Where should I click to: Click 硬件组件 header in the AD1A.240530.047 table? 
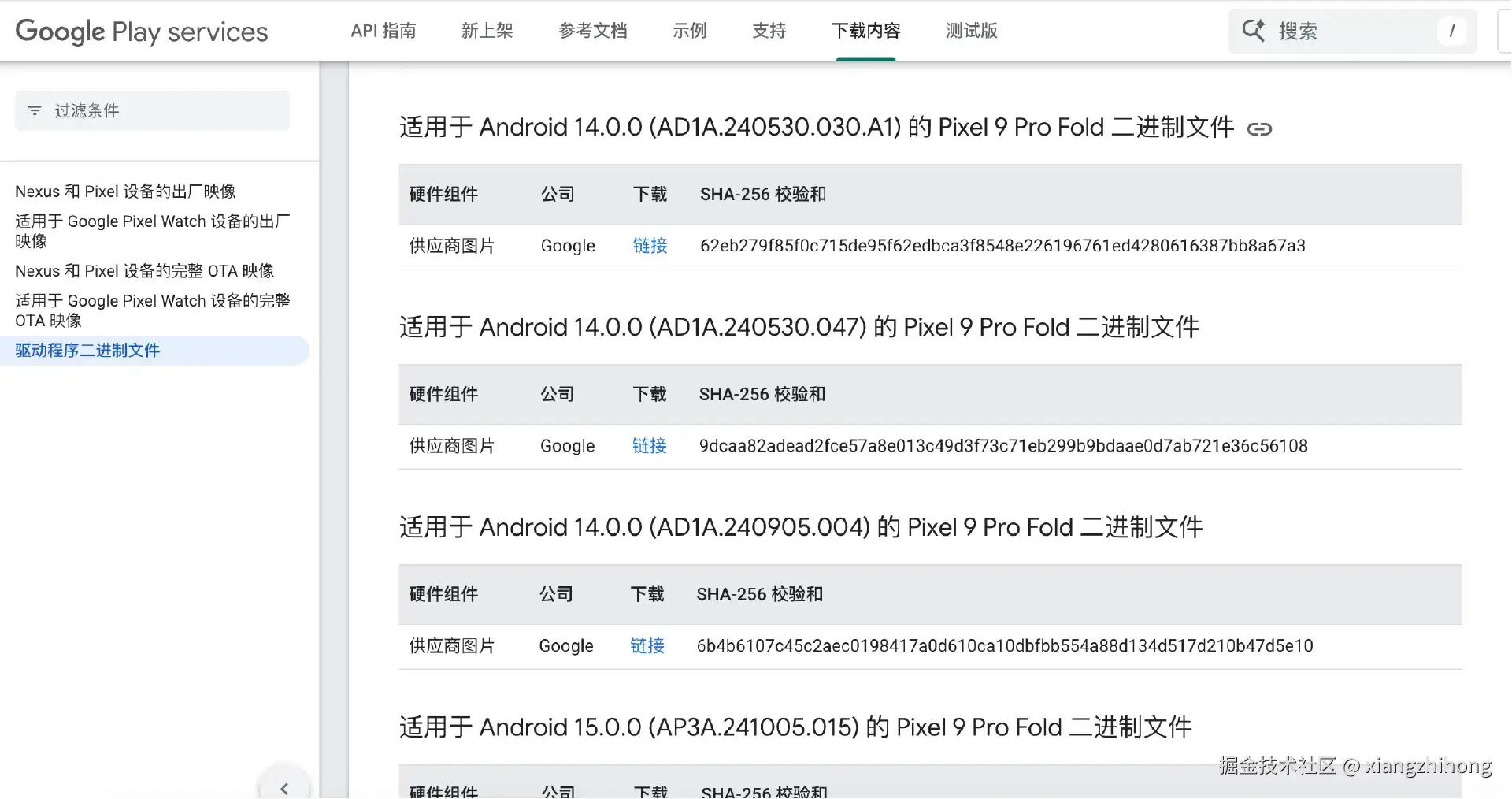(443, 394)
